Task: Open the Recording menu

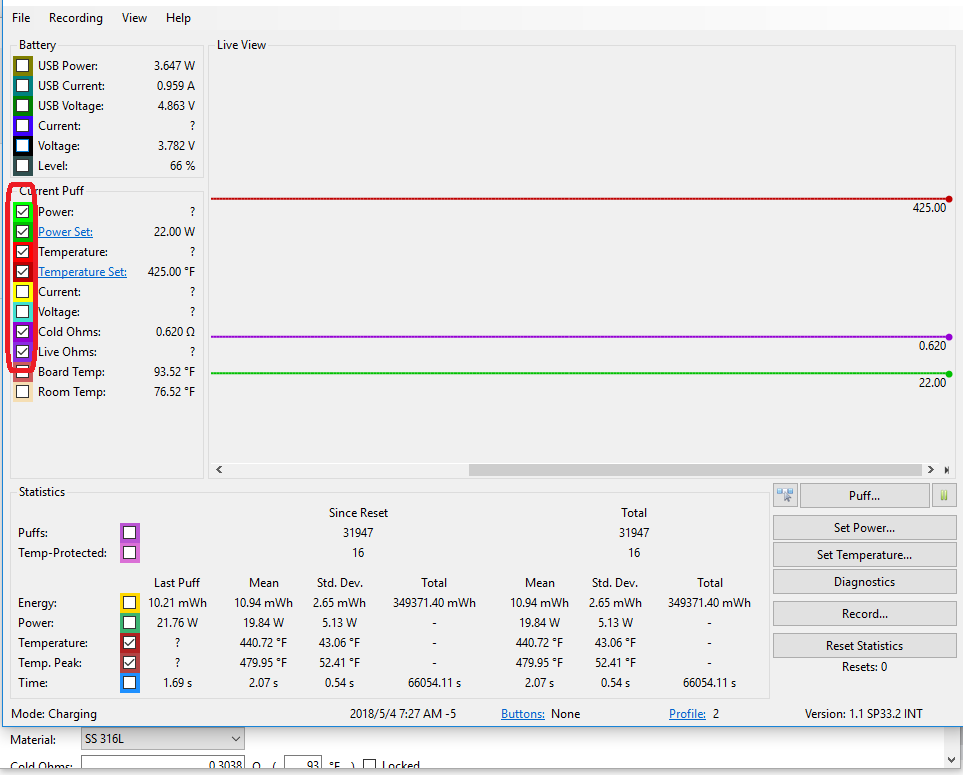Action: click(x=76, y=18)
